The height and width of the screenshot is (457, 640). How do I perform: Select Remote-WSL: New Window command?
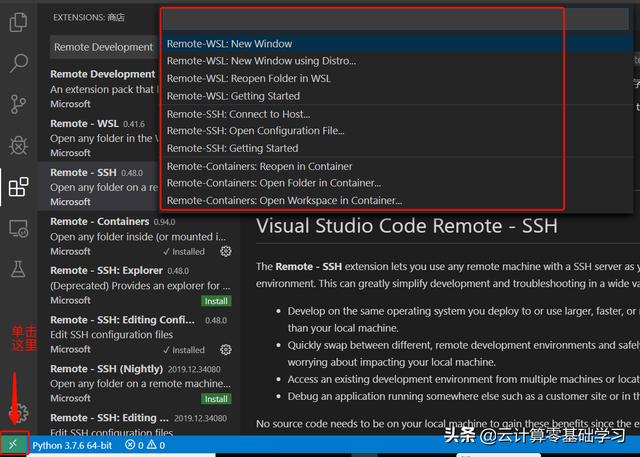[x=398, y=44]
